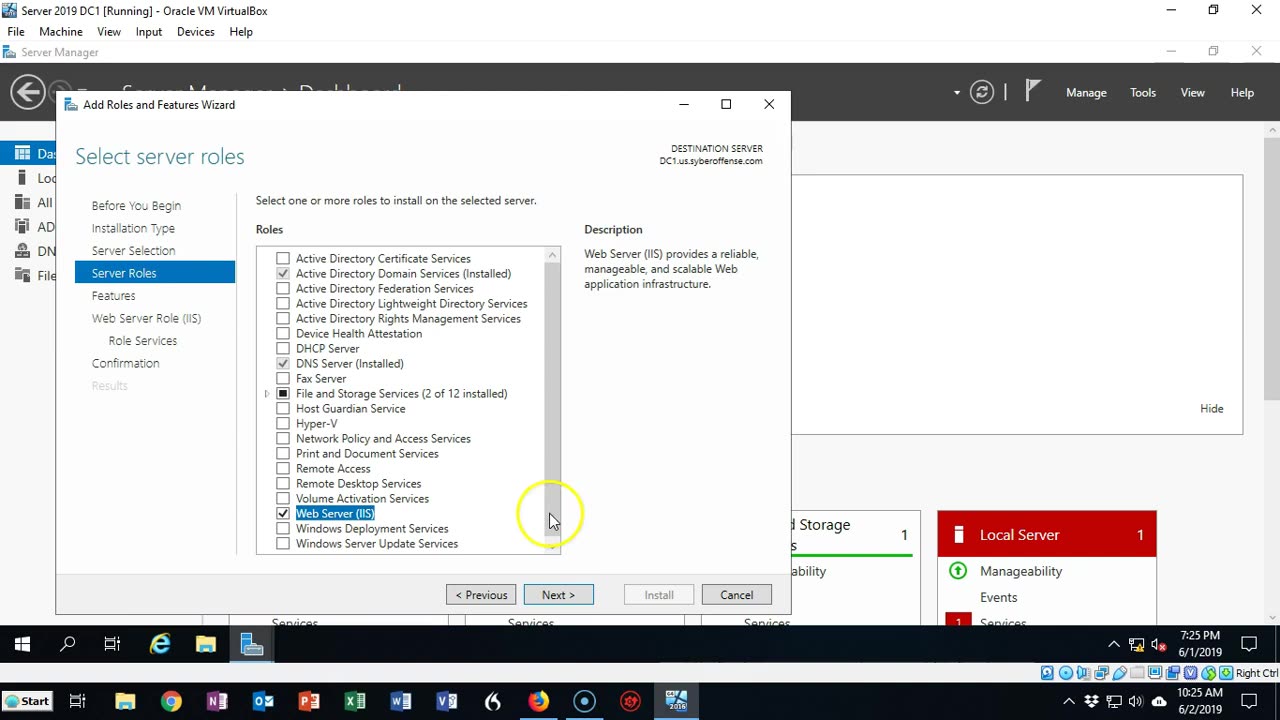Check Windows Deployment Services role
Screen dimensions: 1280x720
coord(283,528)
